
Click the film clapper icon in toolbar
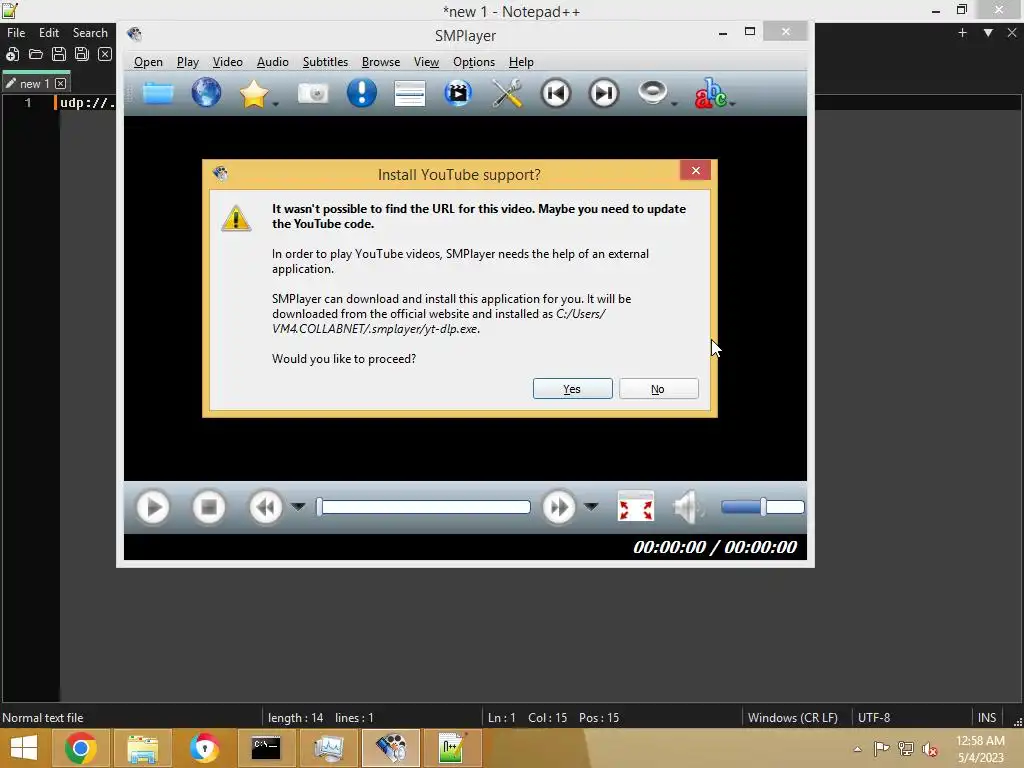coord(458,93)
